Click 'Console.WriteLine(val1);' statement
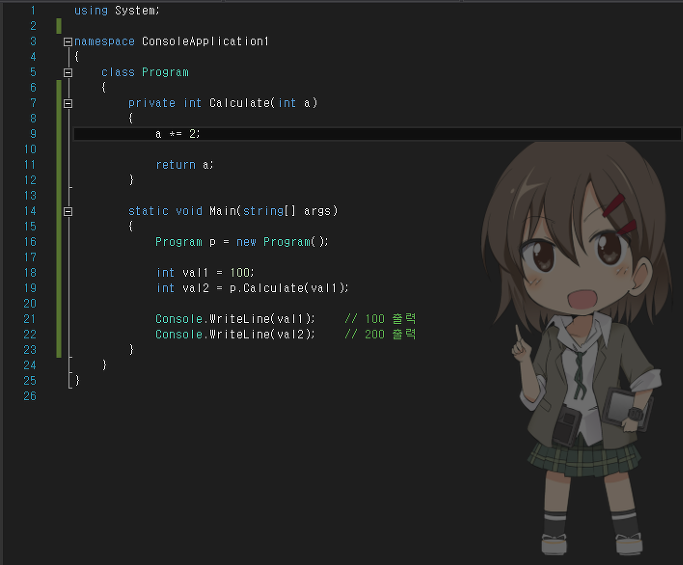683x565 pixels. [235, 319]
